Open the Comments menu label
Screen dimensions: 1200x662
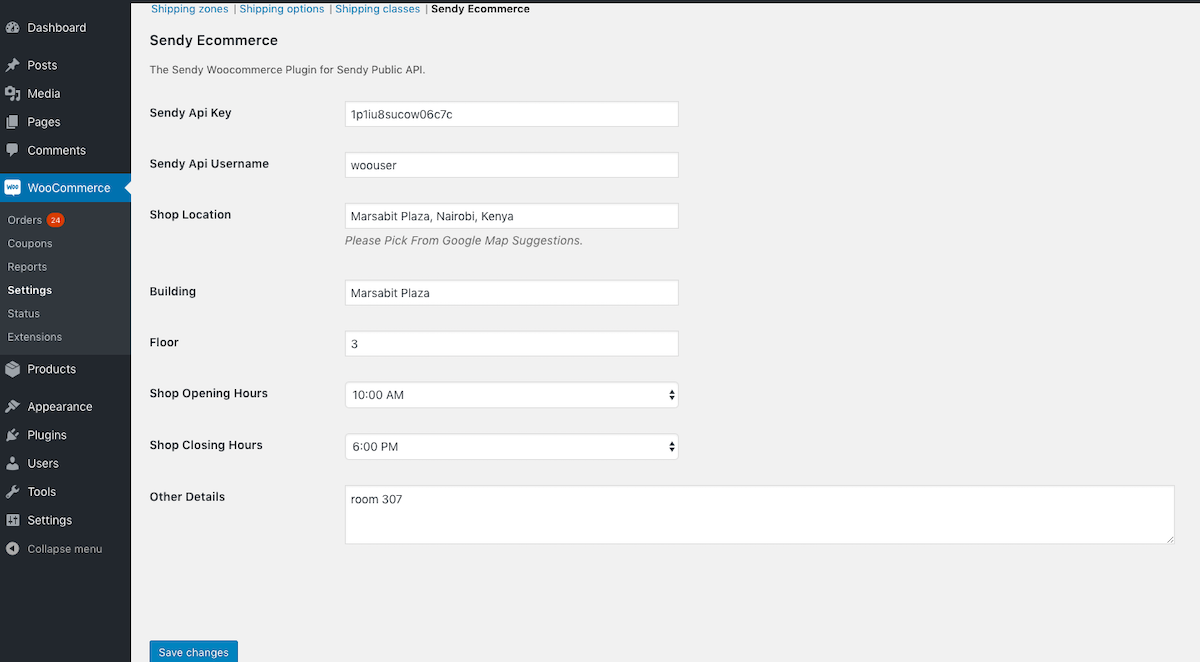[57, 150]
